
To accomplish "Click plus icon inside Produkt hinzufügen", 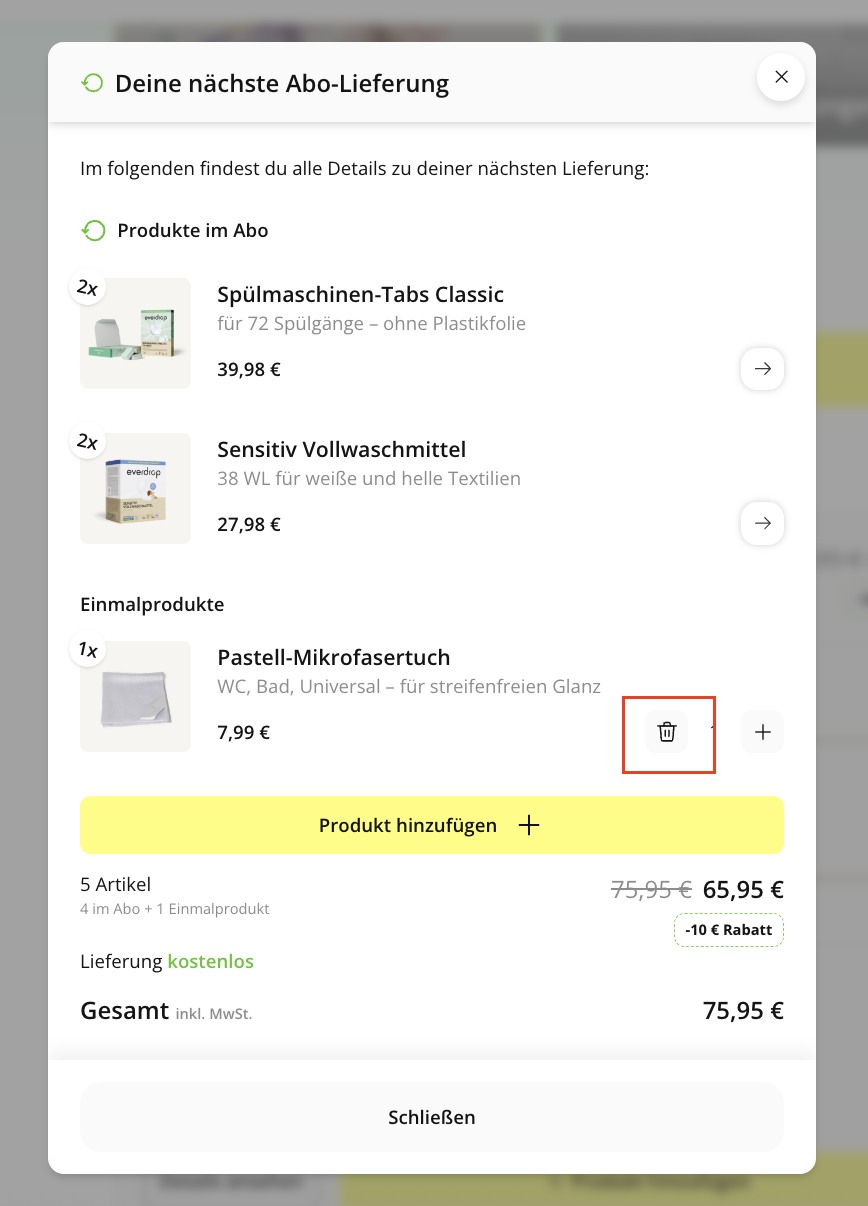I will coord(528,825).
